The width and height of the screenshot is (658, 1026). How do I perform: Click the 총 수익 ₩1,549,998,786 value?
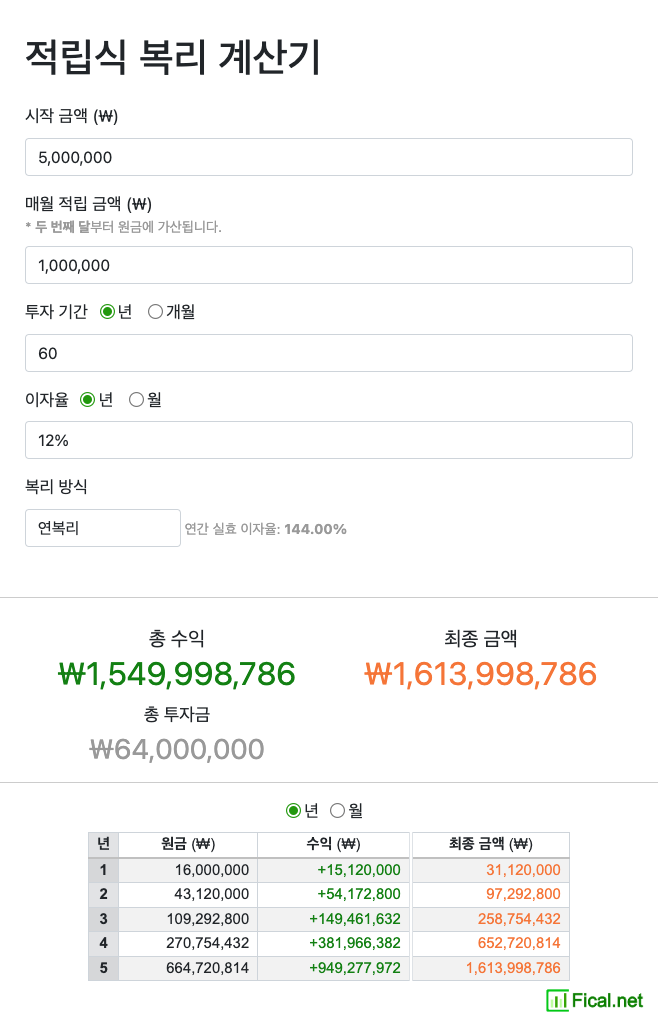pyautogui.click(x=177, y=674)
